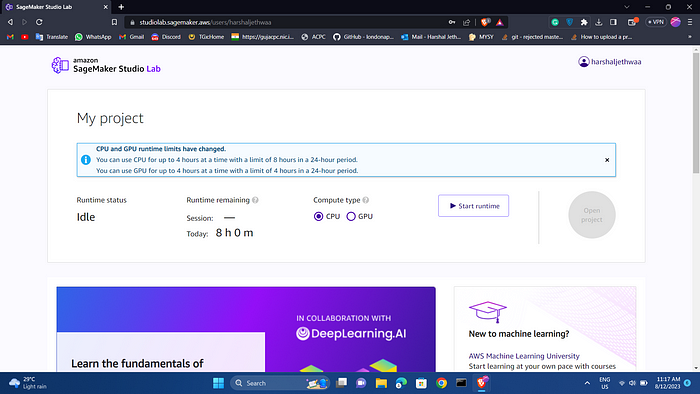Click the blue info icon in banner

click(86, 160)
